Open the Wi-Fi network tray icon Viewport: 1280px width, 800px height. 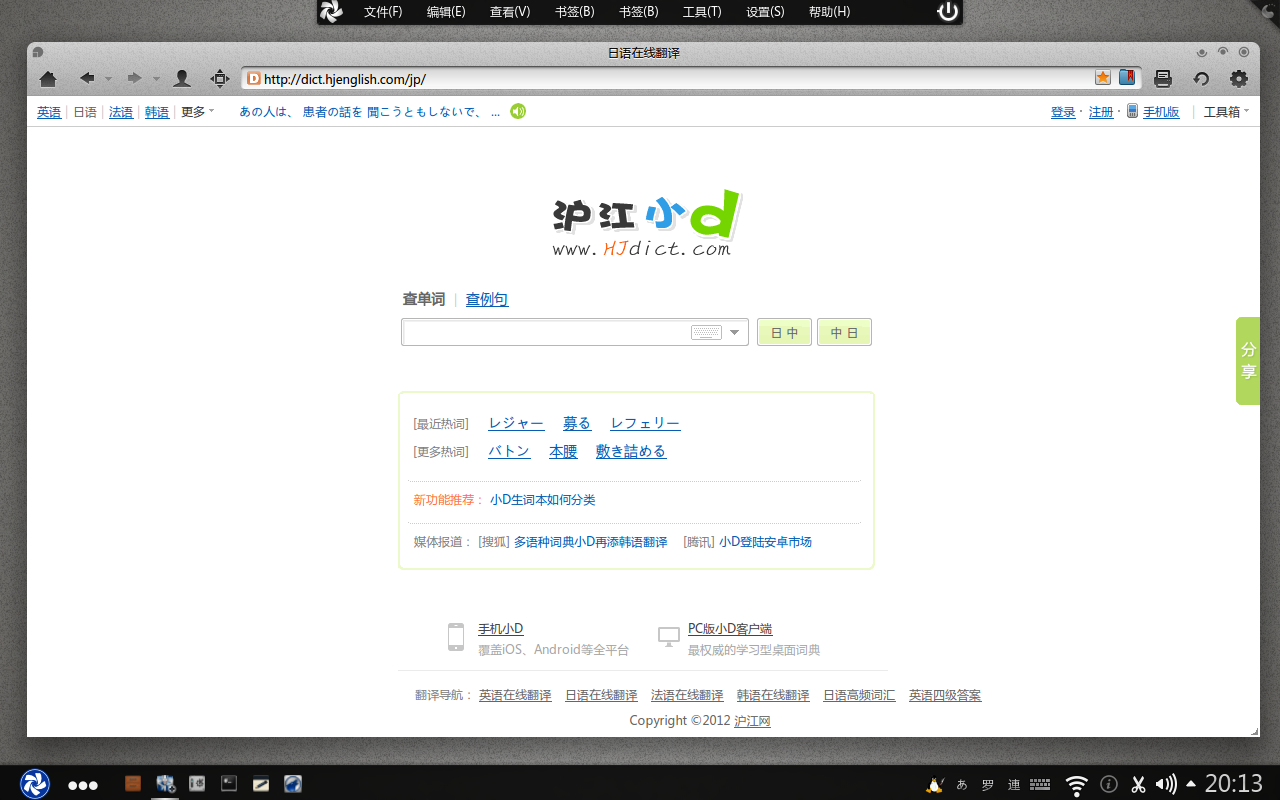(1077, 785)
